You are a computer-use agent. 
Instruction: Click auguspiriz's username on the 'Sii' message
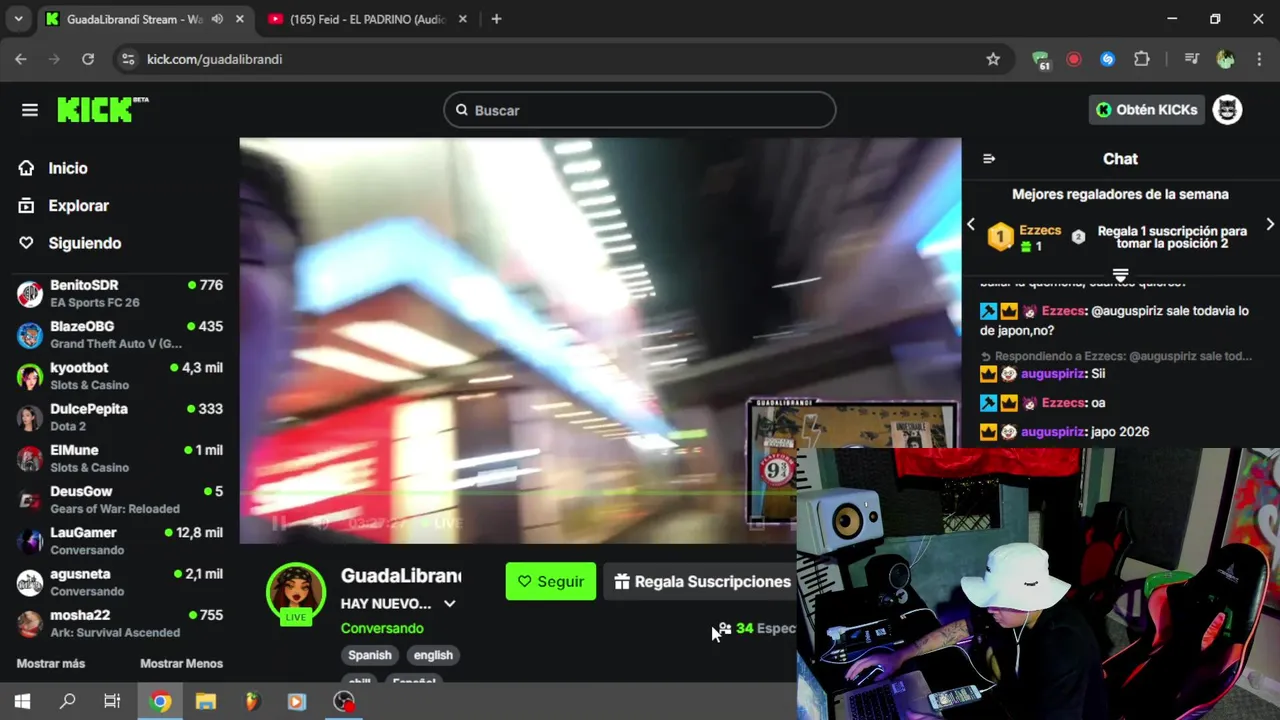[x=1053, y=373]
